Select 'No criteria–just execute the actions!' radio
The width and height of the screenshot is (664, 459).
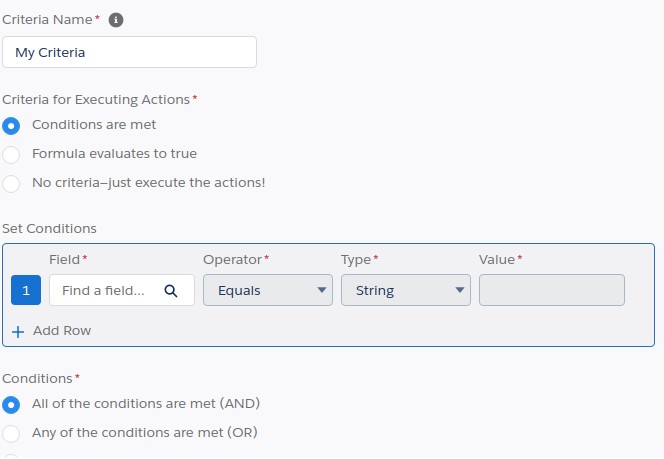pyautogui.click(x=11, y=184)
